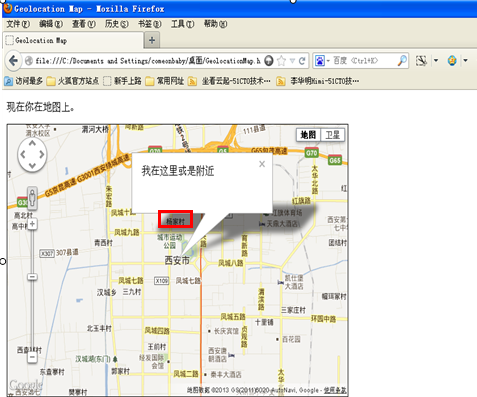The image size is (477, 397).
Task: Open the 李华明Himi-51CTO feed bookmark
Action: [x=318, y=81]
